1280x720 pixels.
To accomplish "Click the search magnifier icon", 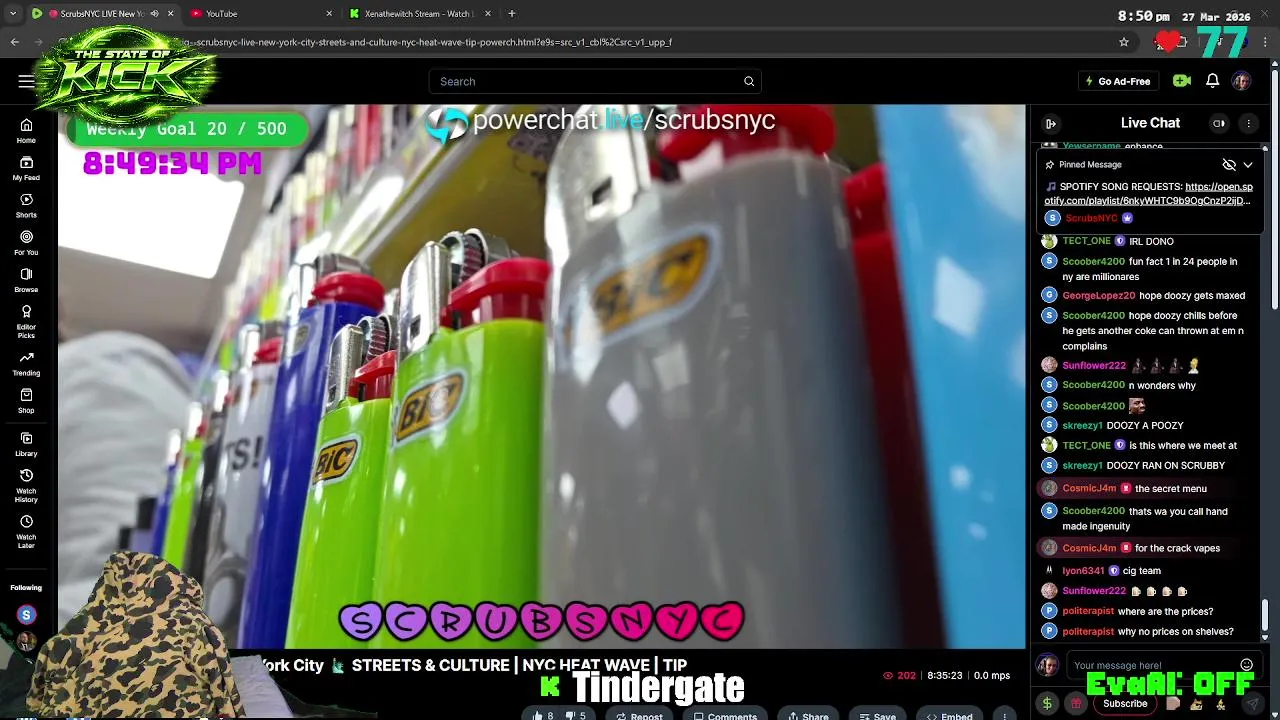I will pos(748,81).
